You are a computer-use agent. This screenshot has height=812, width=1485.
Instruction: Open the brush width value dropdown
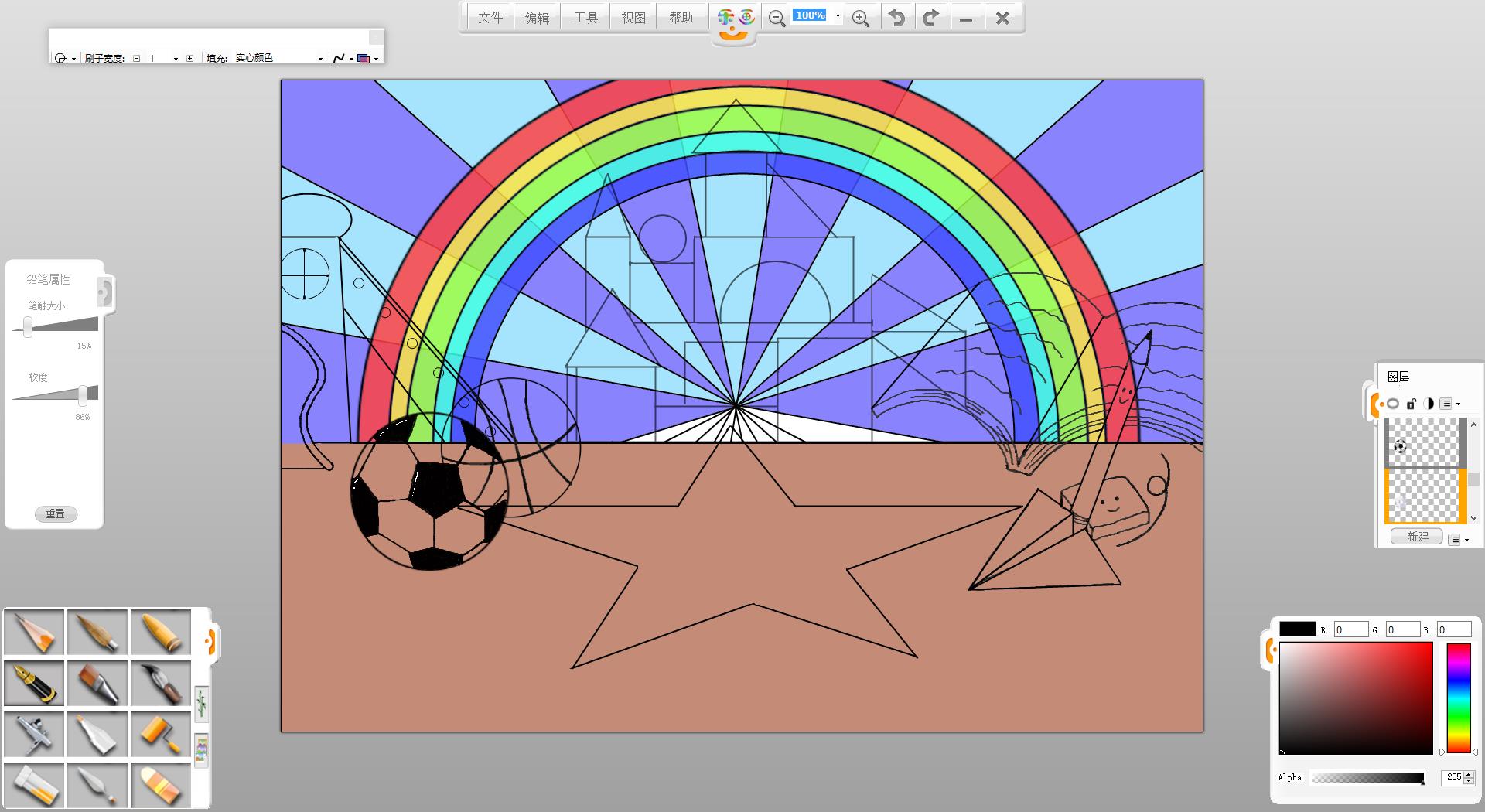(176, 59)
